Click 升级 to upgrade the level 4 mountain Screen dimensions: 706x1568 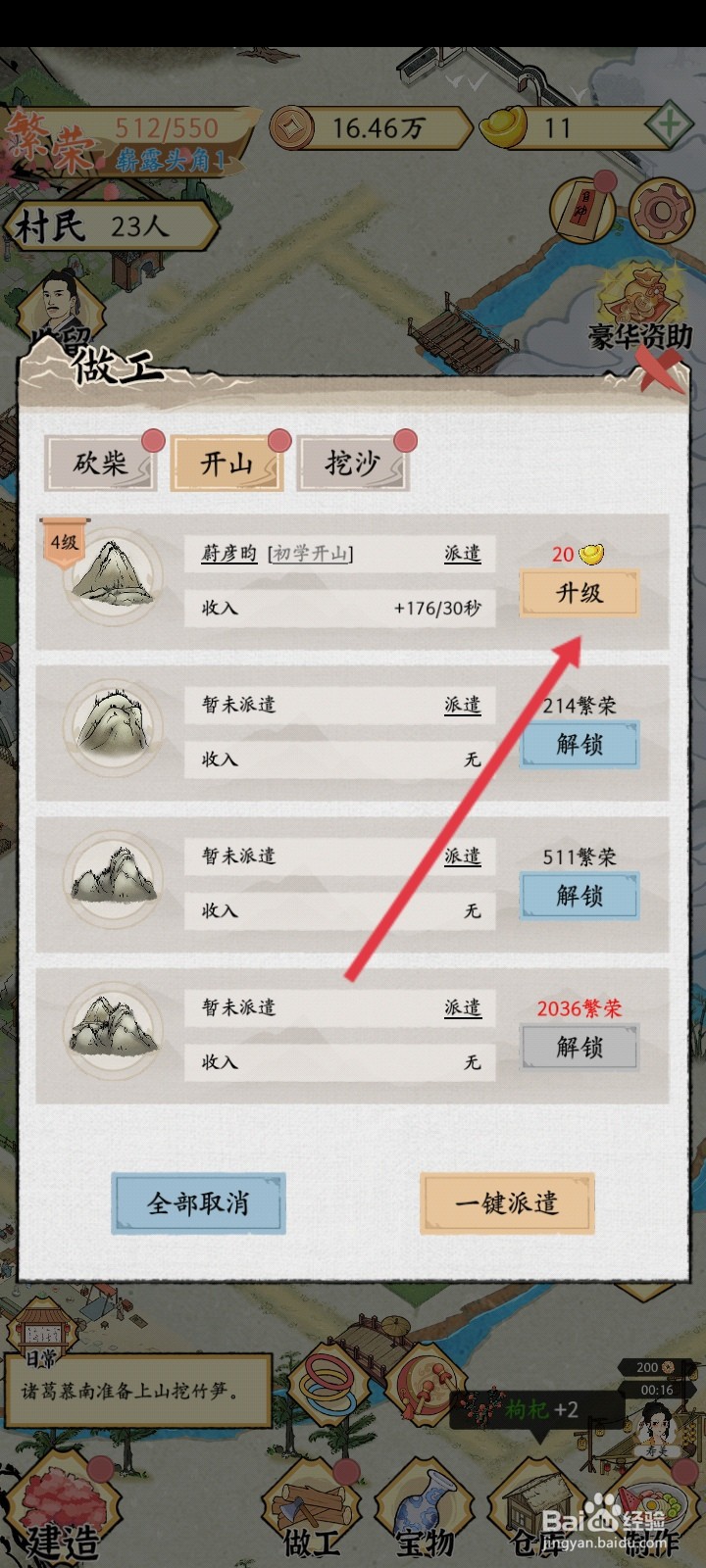click(579, 593)
